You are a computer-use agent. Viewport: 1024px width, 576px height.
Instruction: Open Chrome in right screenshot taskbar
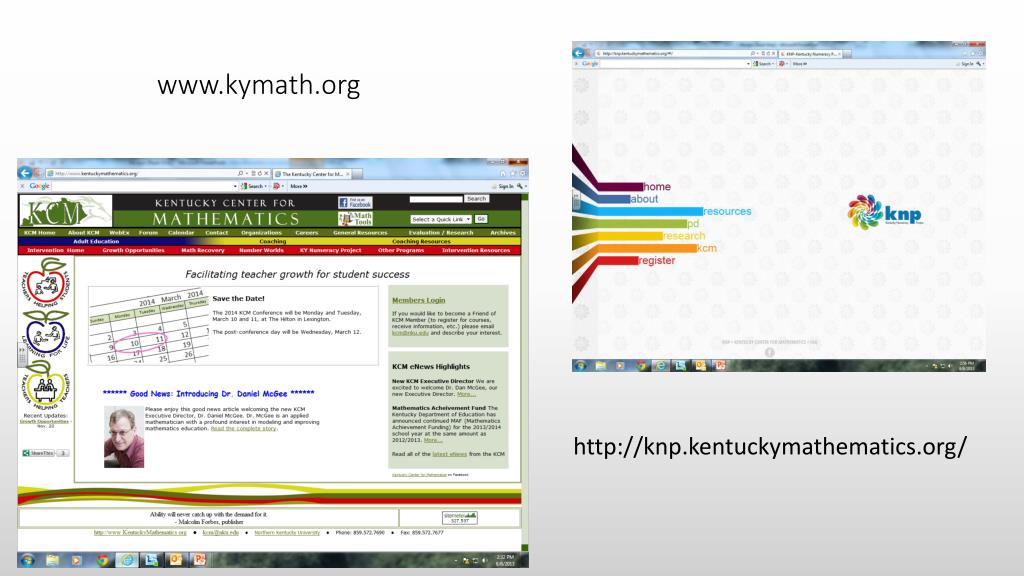tap(641, 366)
